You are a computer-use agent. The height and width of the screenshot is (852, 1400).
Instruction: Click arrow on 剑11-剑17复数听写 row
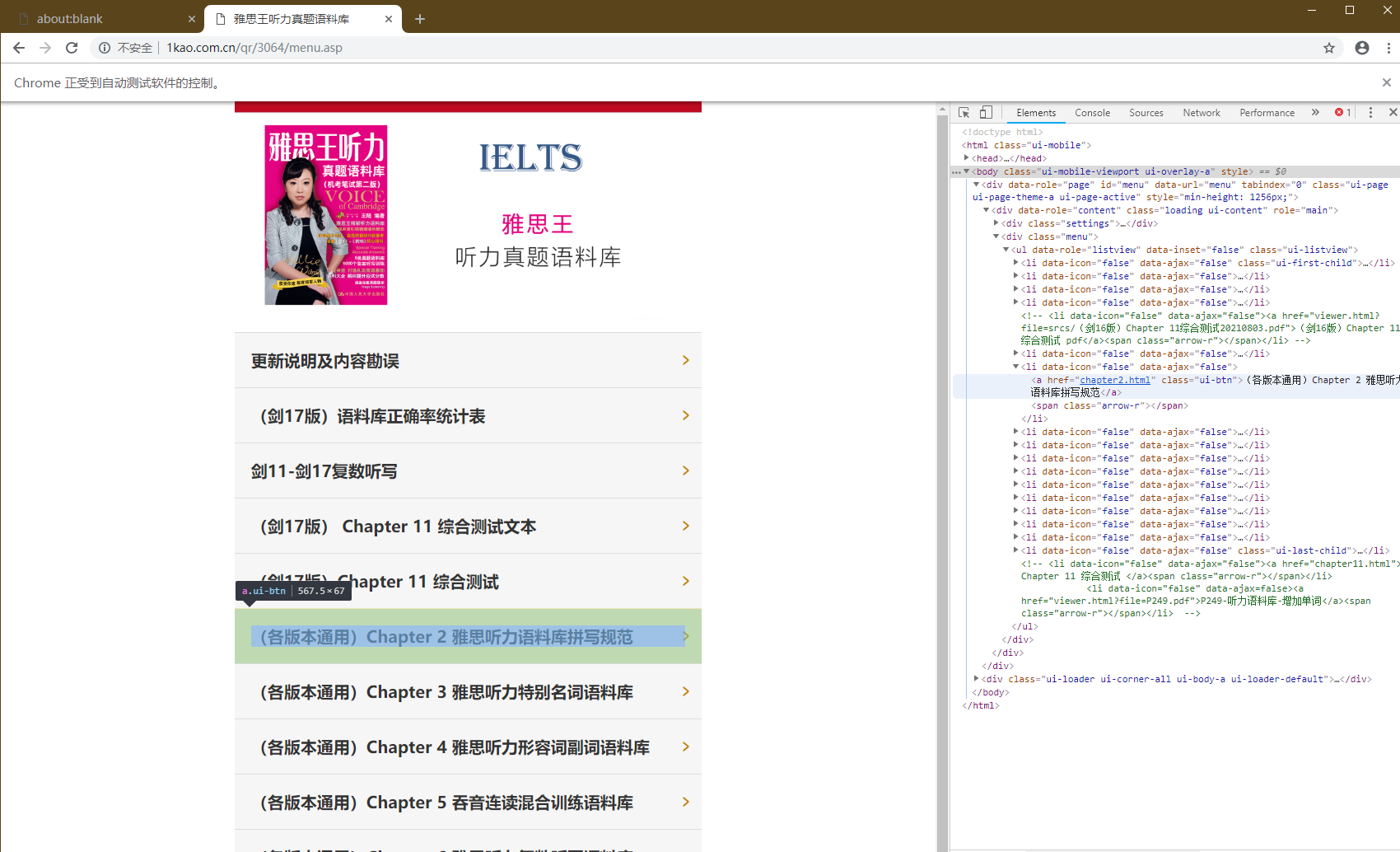(x=685, y=470)
